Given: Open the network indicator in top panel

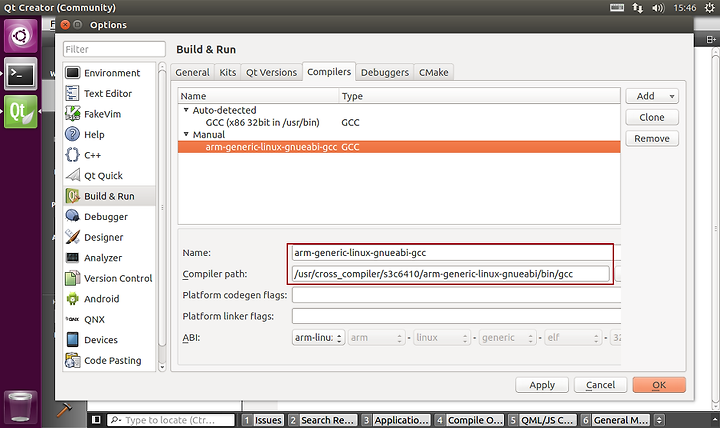Looking at the screenshot, I should pos(637,7).
